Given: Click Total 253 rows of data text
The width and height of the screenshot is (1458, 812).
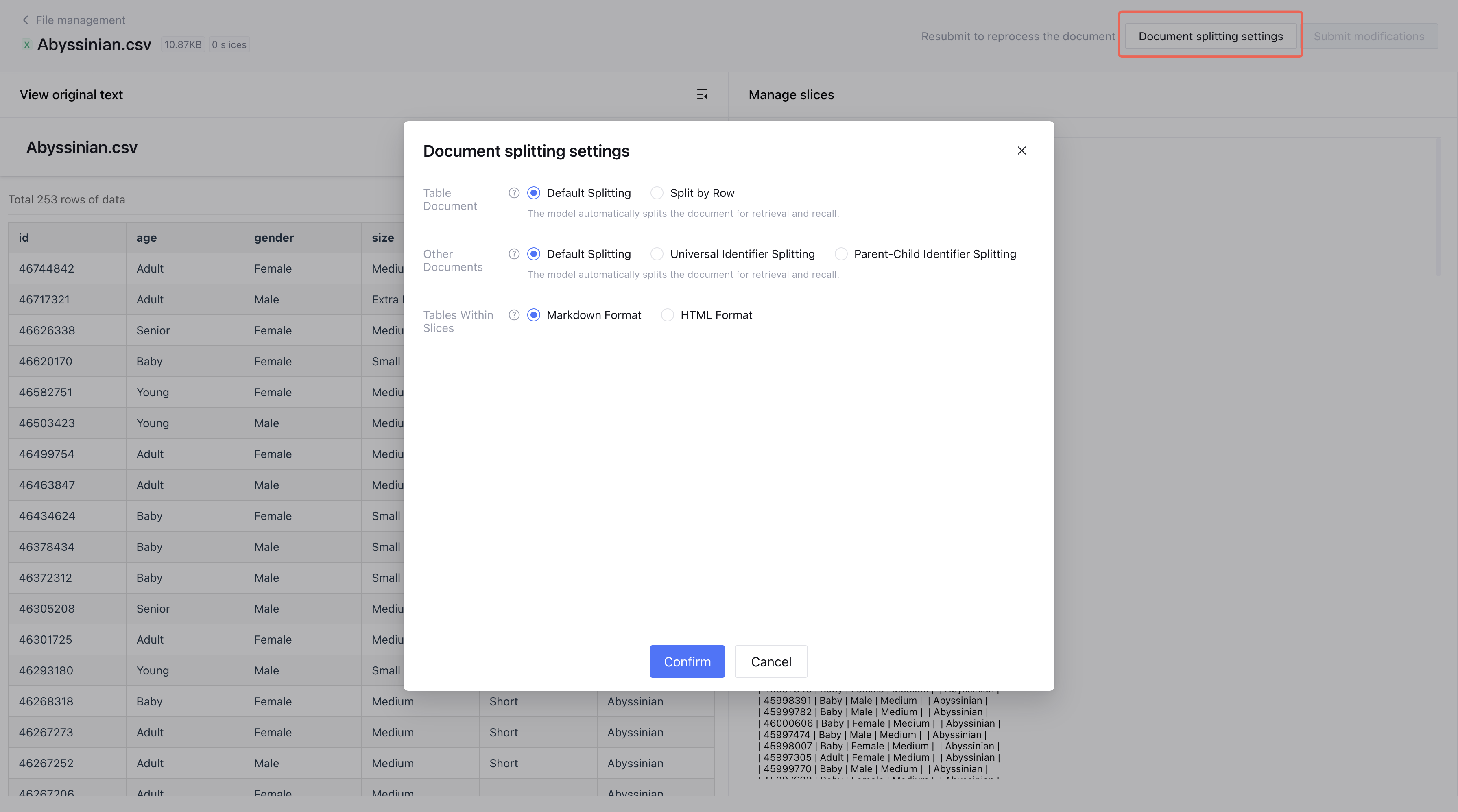Looking at the screenshot, I should pos(67,200).
